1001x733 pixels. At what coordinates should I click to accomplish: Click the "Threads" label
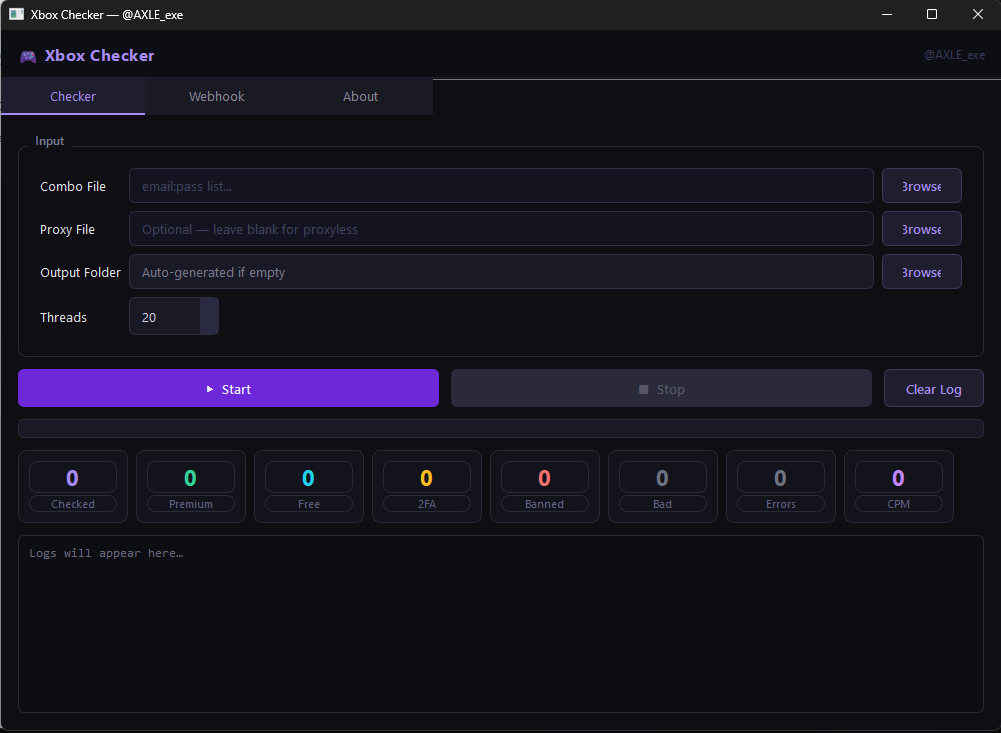coord(63,317)
